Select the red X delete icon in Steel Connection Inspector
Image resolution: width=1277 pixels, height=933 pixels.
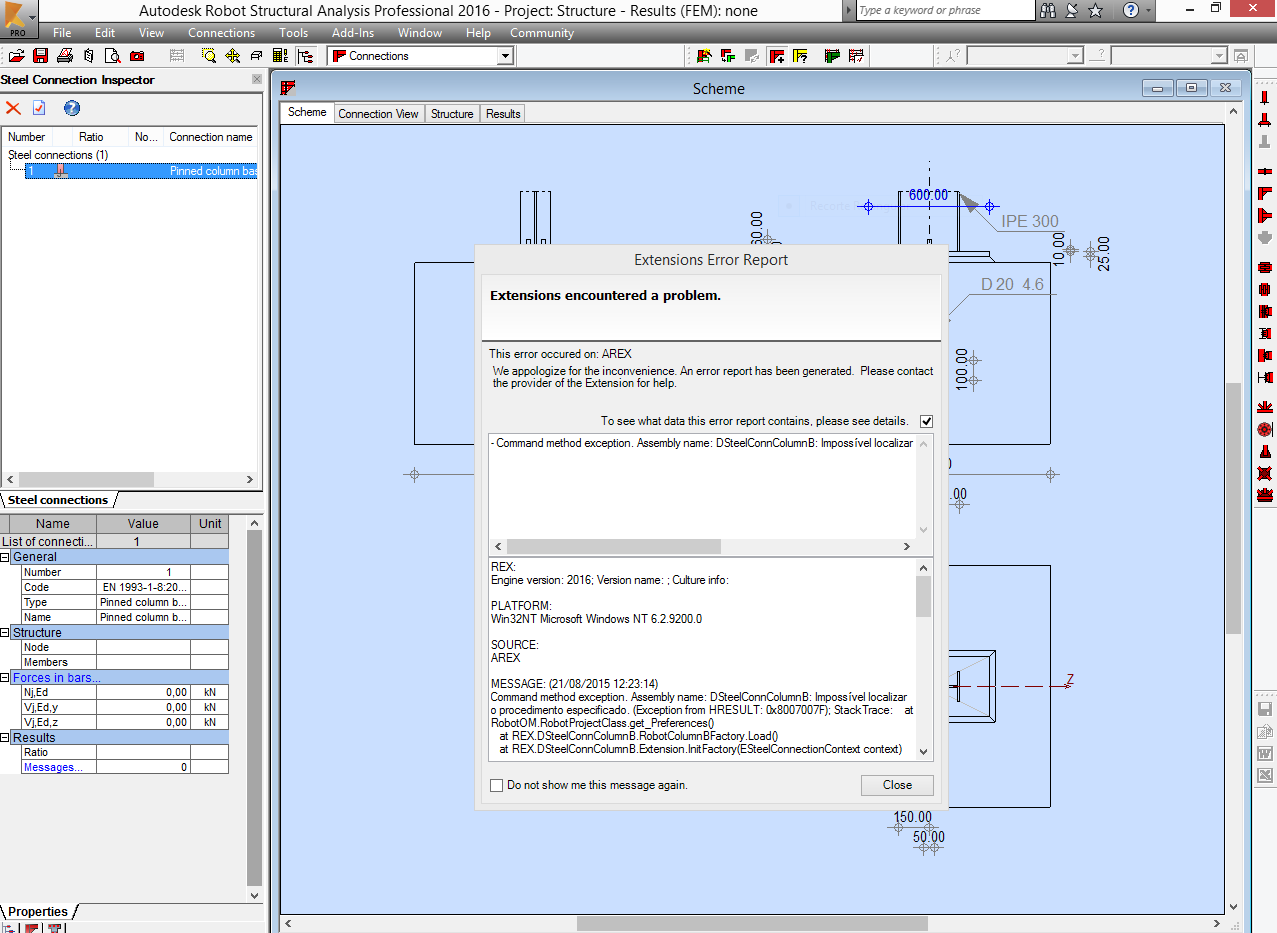(x=13, y=108)
